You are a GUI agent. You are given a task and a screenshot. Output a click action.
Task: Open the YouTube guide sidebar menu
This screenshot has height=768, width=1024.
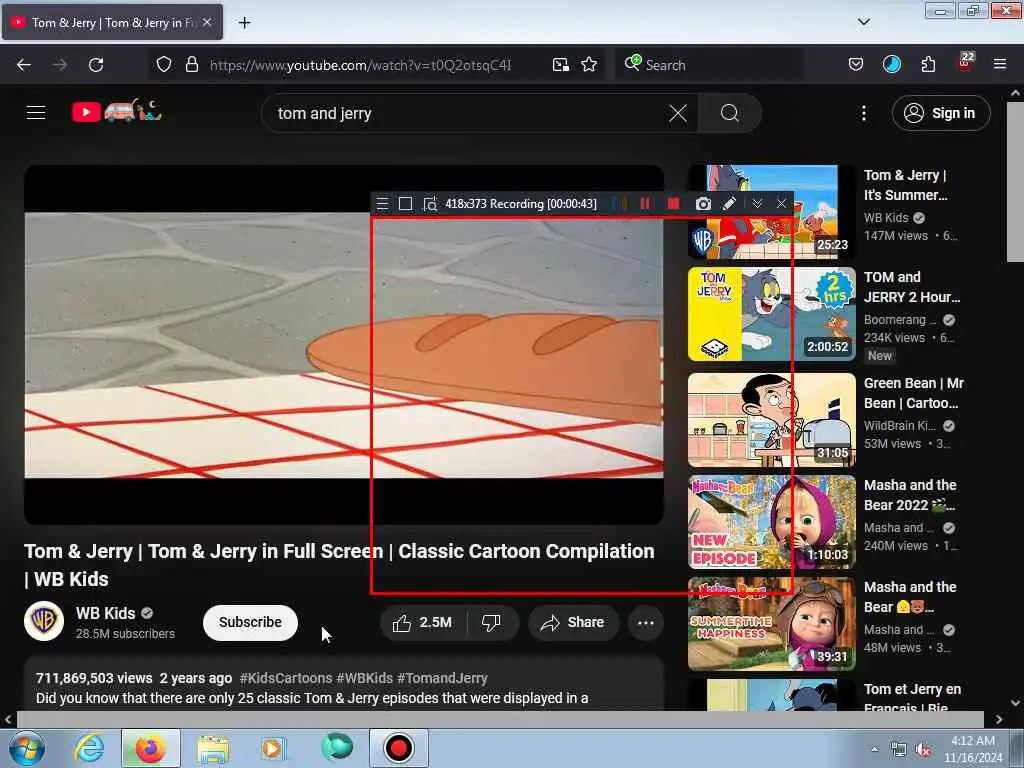pyautogui.click(x=36, y=113)
